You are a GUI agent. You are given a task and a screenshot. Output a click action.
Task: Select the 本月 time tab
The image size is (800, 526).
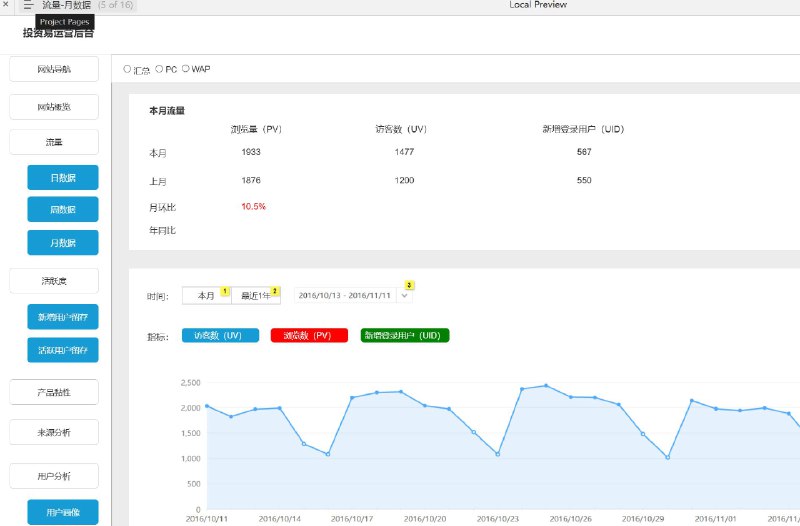coord(206,296)
